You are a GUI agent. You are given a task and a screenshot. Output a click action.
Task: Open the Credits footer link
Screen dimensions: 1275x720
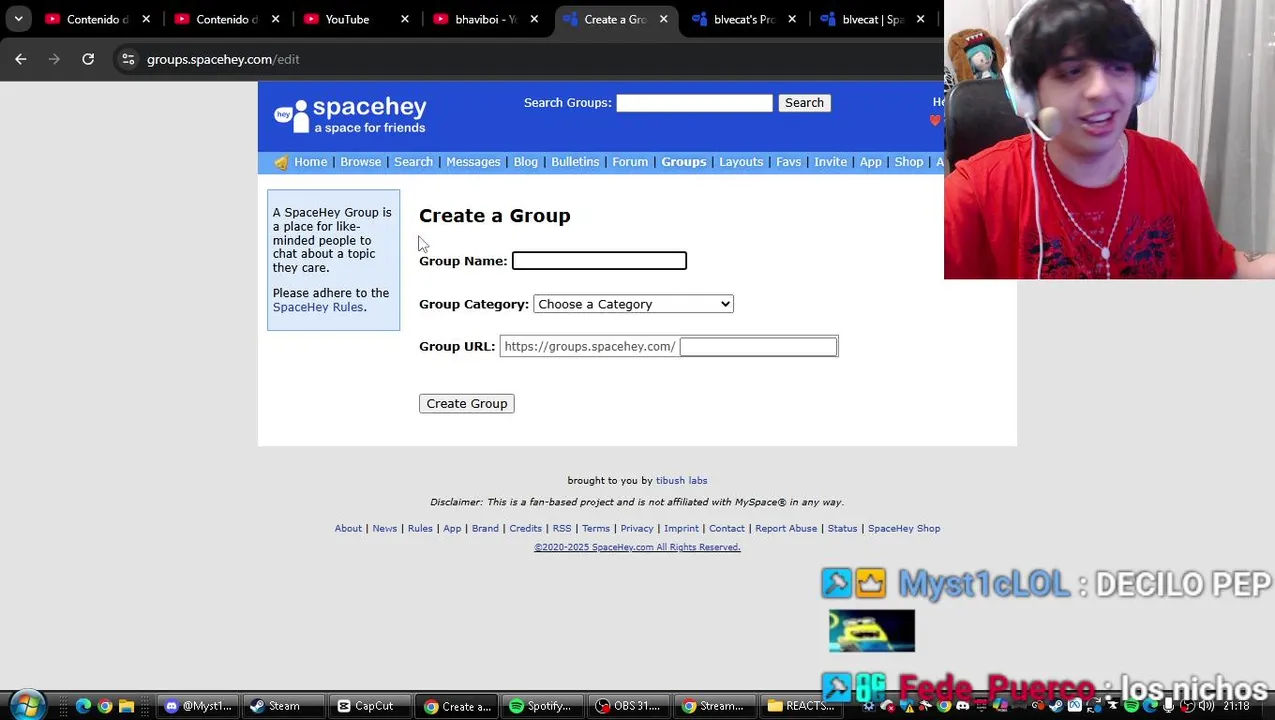click(x=525, y=529)
